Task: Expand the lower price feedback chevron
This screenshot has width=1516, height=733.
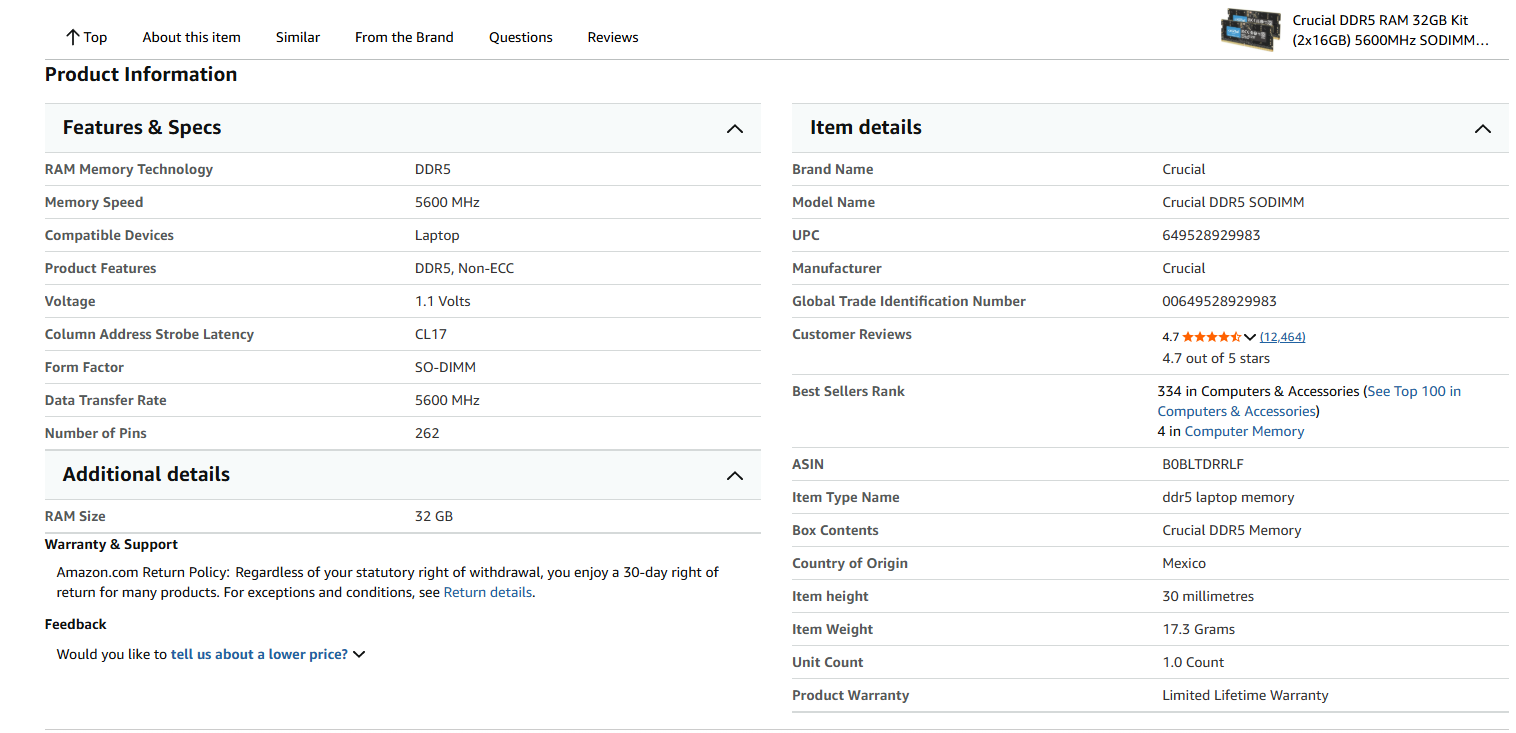Action: 360,654
